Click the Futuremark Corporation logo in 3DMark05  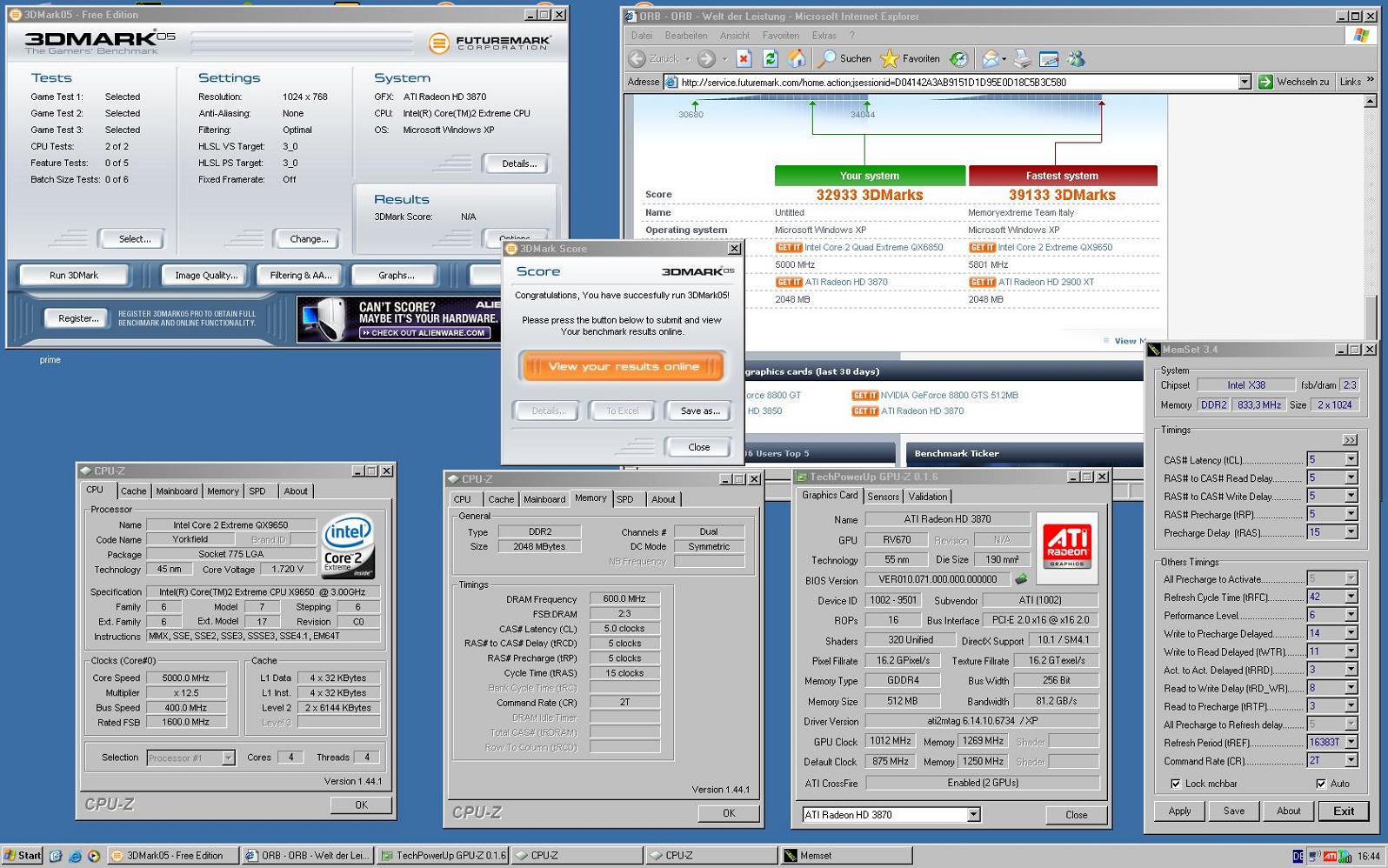(490, 42)
